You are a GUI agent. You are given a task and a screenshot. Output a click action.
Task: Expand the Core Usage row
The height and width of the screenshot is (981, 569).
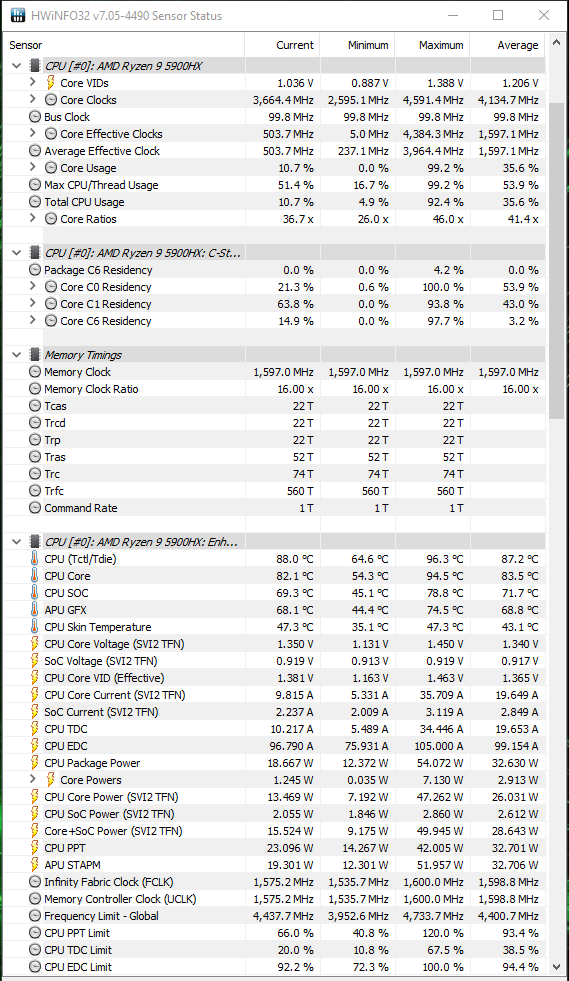coord(33,167)
